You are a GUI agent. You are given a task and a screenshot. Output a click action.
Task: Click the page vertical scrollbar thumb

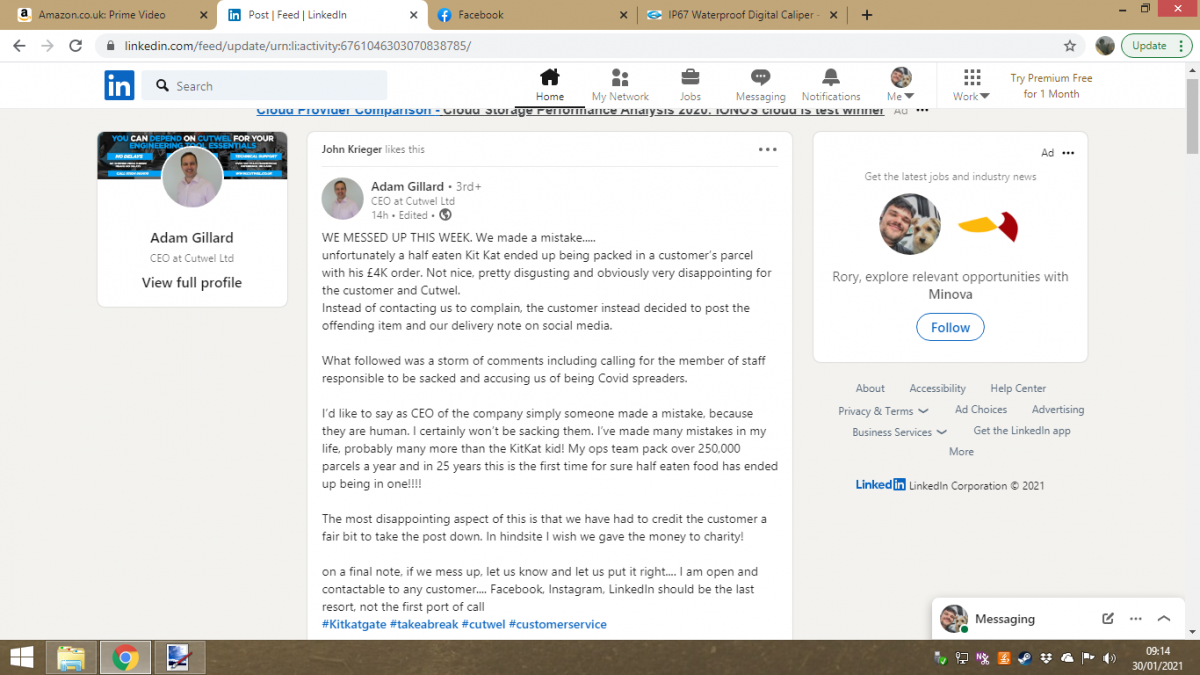1192,115
